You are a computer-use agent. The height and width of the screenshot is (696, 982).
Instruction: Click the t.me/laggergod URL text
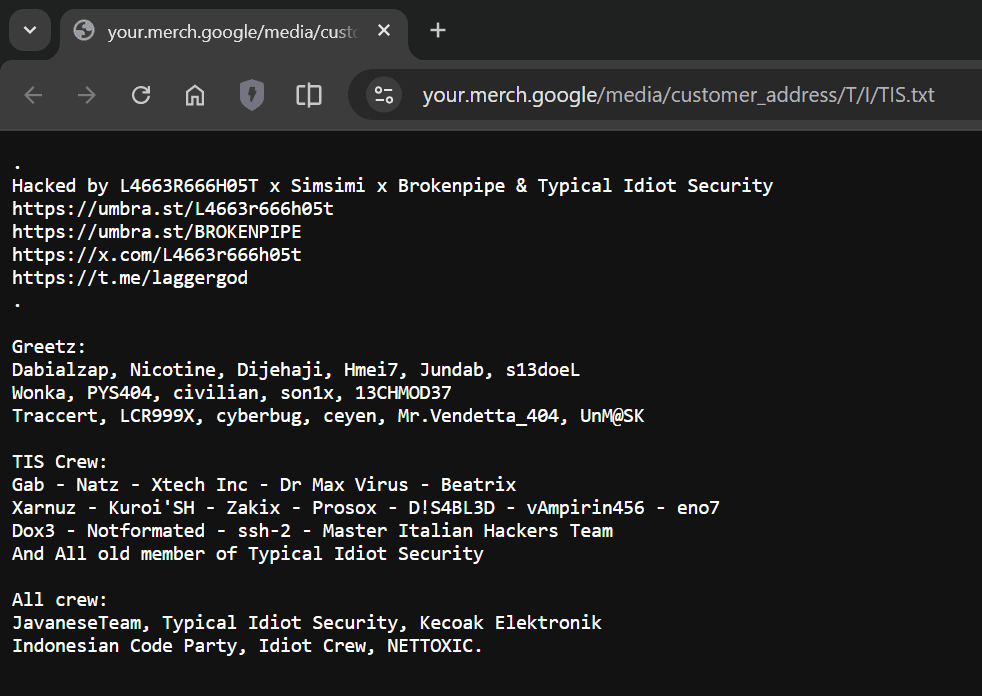click(130, 278)
